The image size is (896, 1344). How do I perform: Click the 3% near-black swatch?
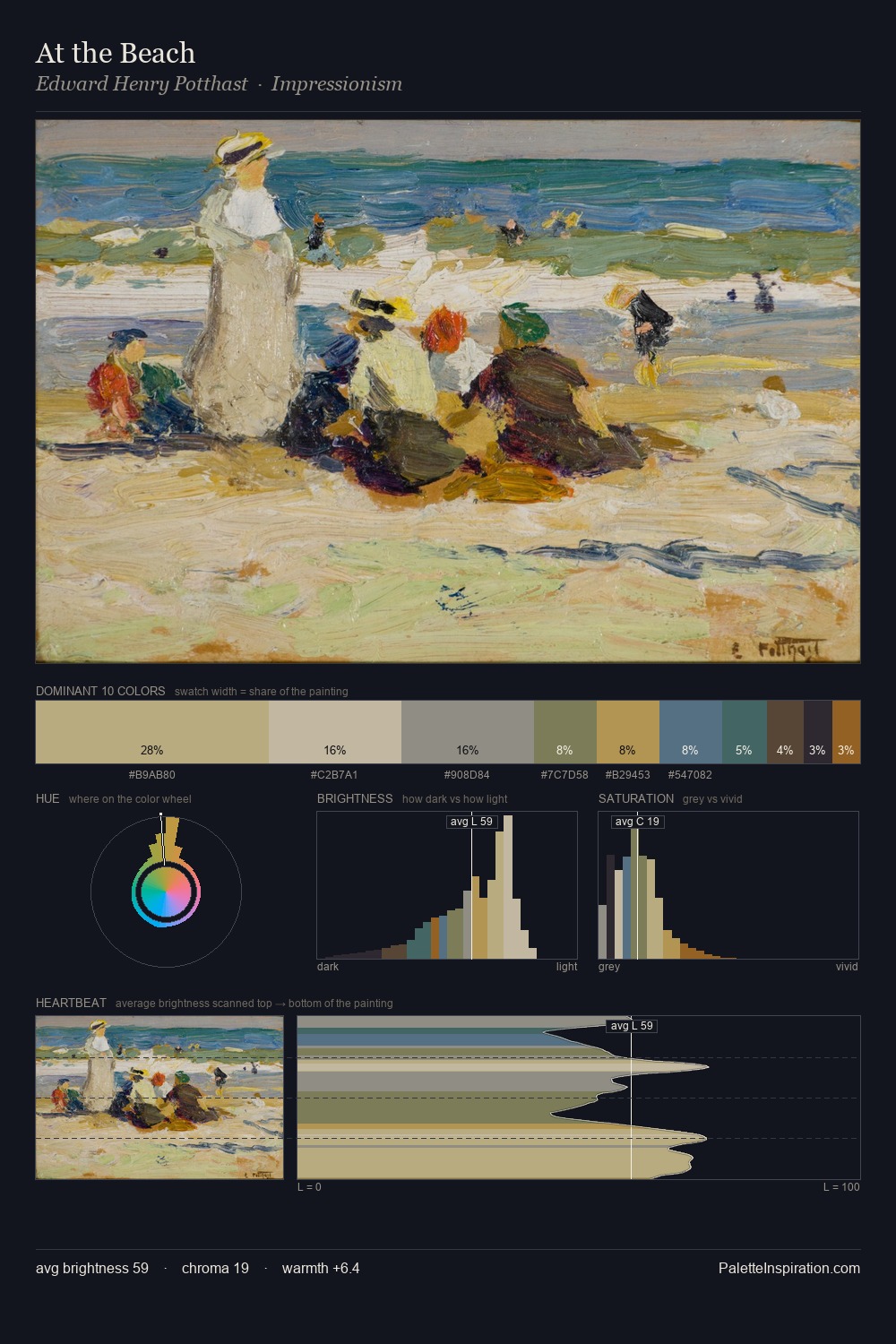point(818,732)
